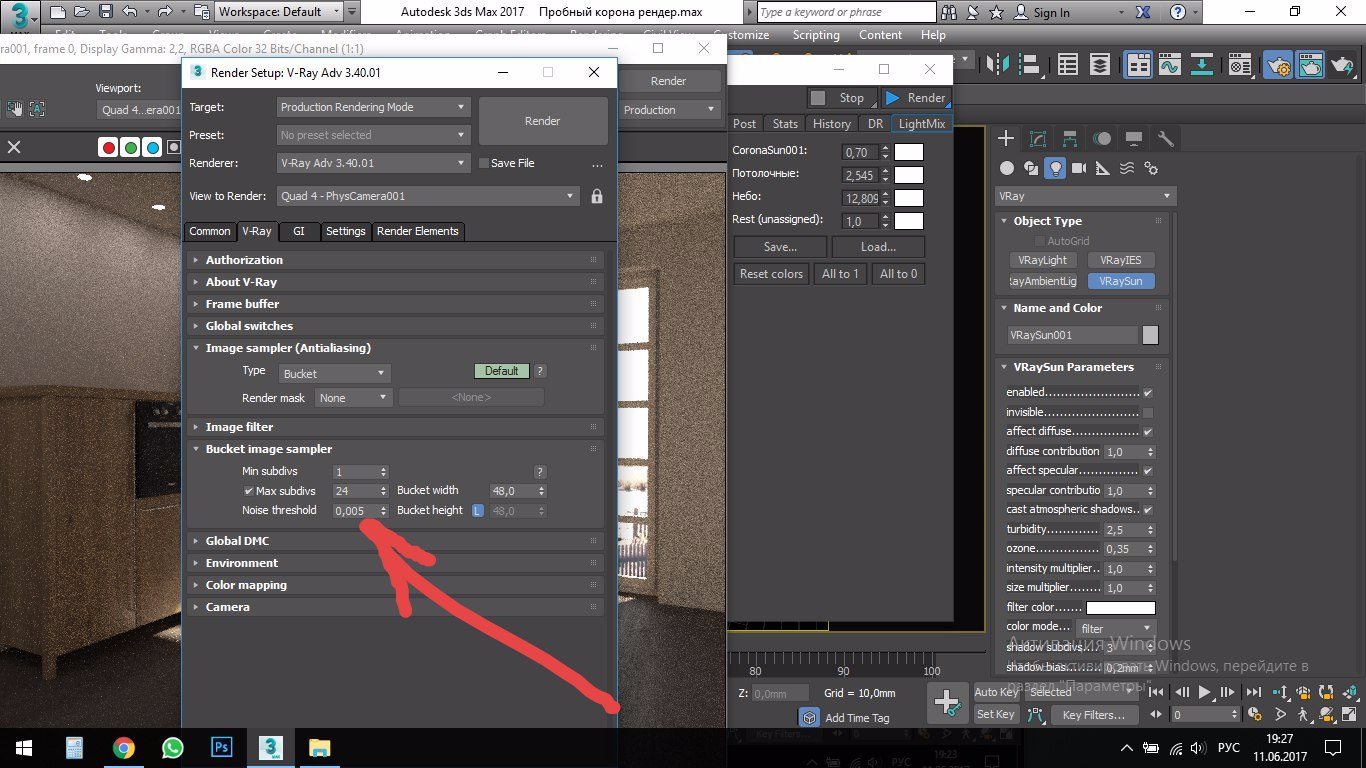Viewport: 1366px width, 768px height.
Task: Expand the Color mapping rollout
Action: pos(396,585)
